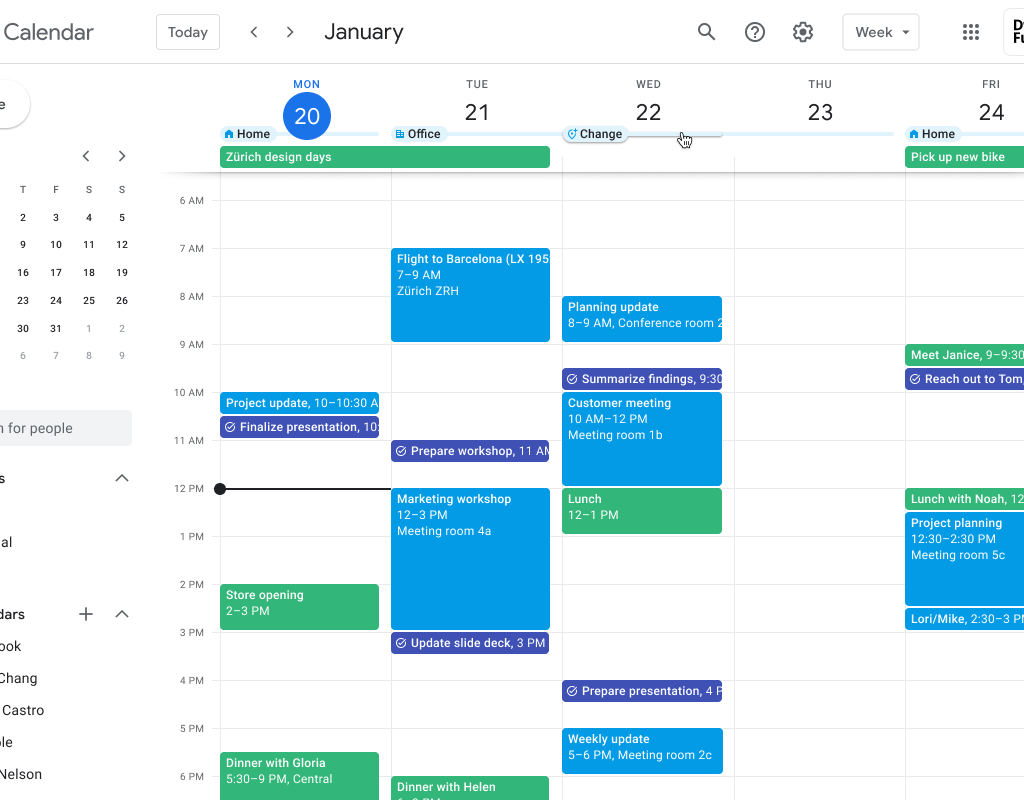1024x800 pixels.
Task: Select Monday 20 in the day header
Action: (307, 116)
